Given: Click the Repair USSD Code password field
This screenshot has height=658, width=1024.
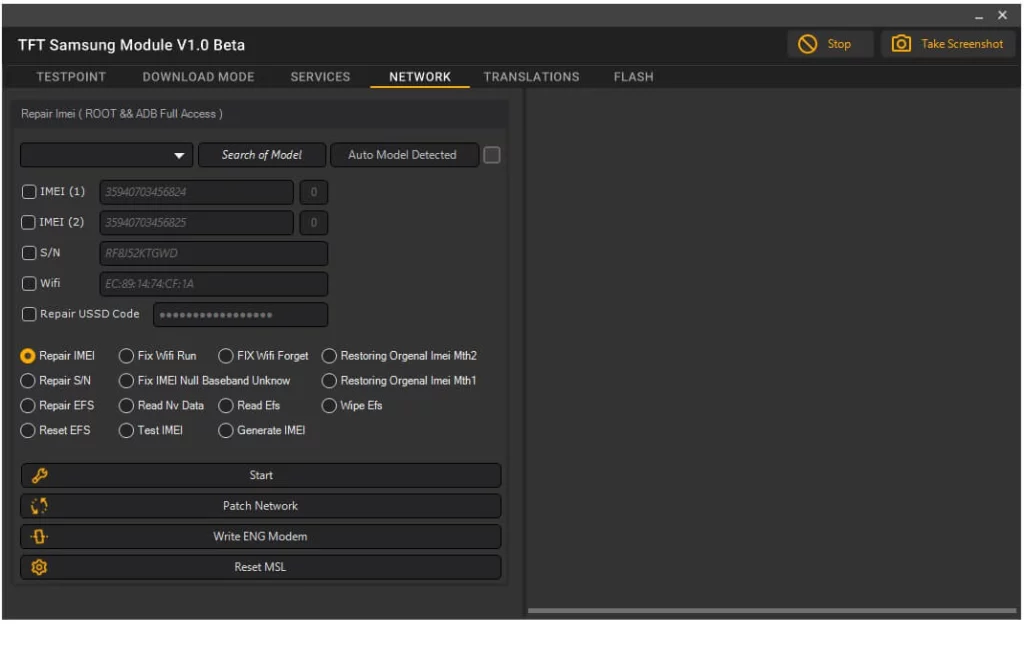Looking at the screenshot, I should [x=240, y=315].
